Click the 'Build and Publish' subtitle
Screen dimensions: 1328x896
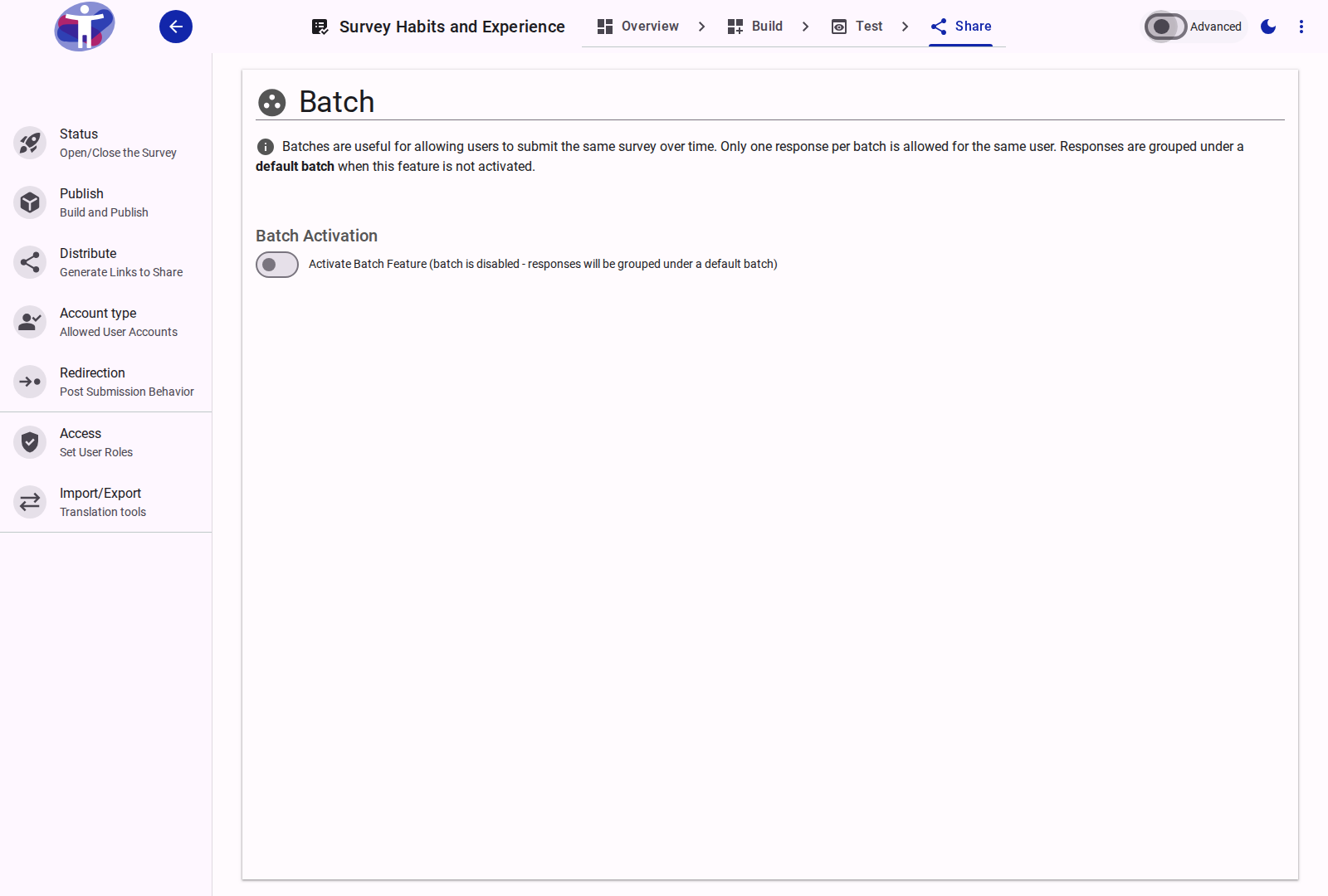click(104, 212)
